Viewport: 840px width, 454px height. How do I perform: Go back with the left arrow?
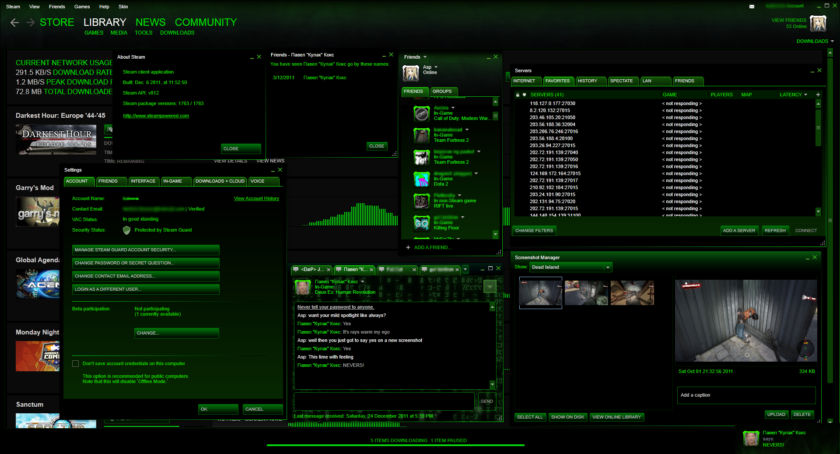tap(14, 23)
